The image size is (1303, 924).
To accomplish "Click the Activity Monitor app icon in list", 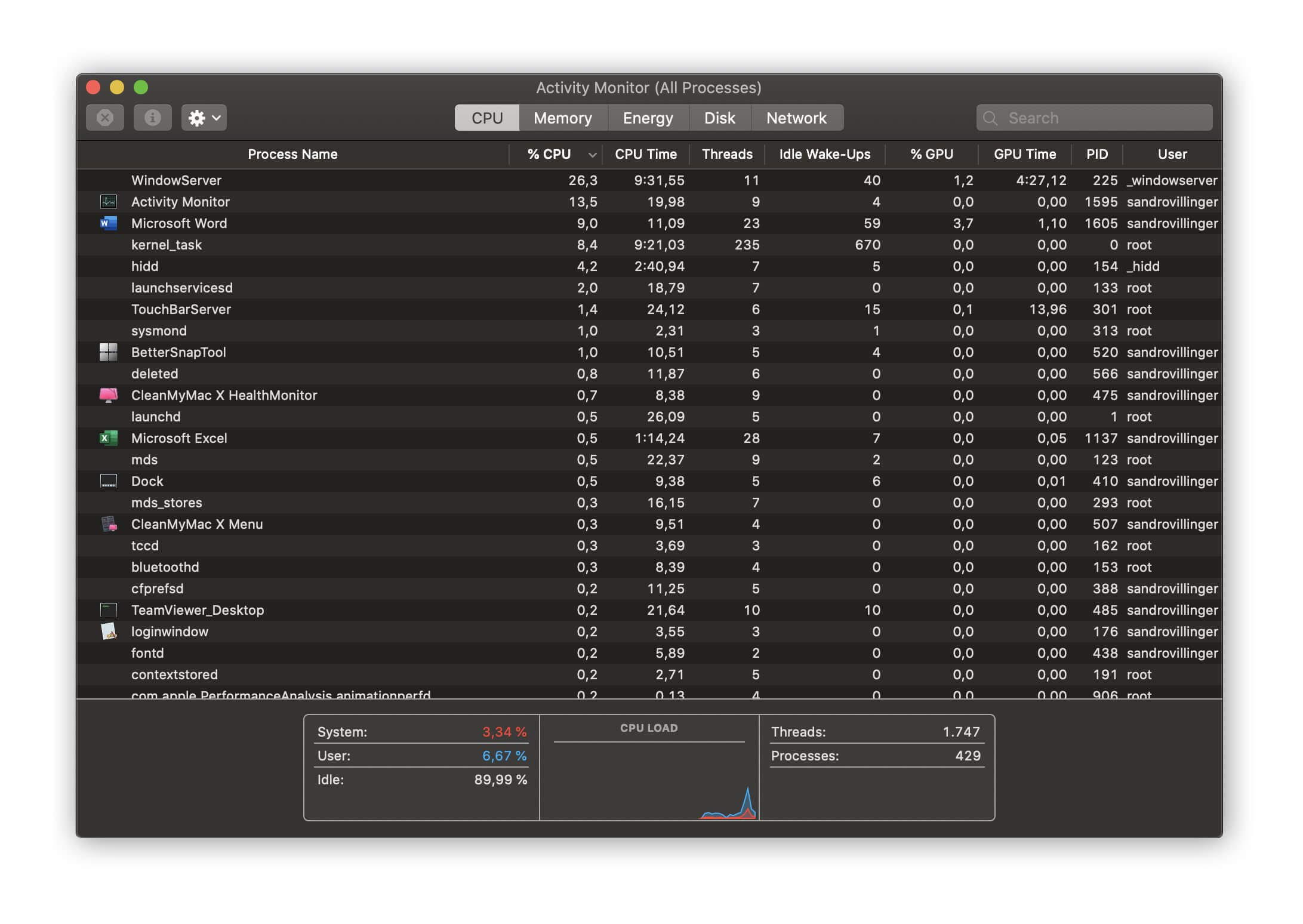I will tap(109, 202).
